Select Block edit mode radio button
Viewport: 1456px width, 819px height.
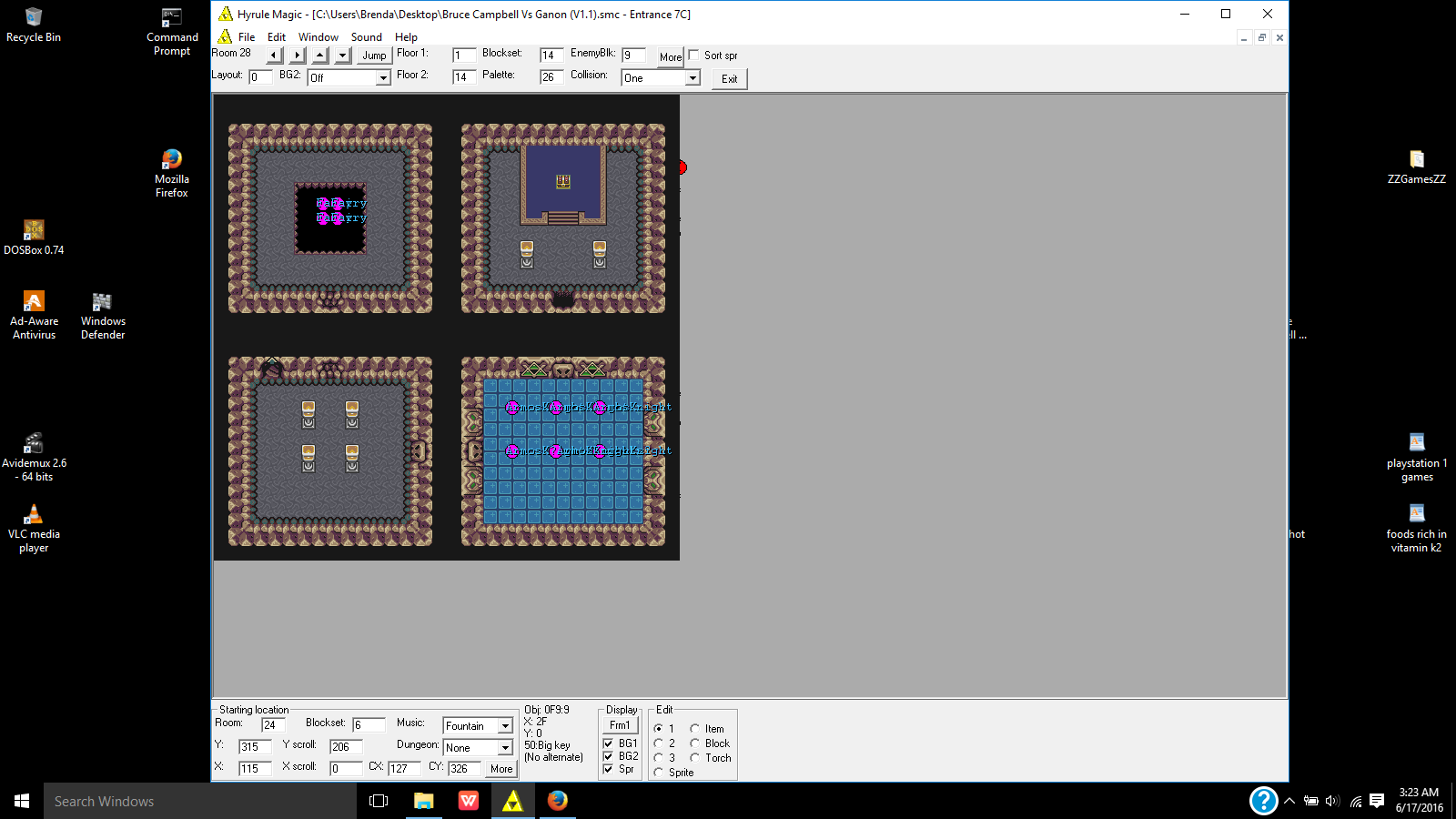tap(694, 743)
